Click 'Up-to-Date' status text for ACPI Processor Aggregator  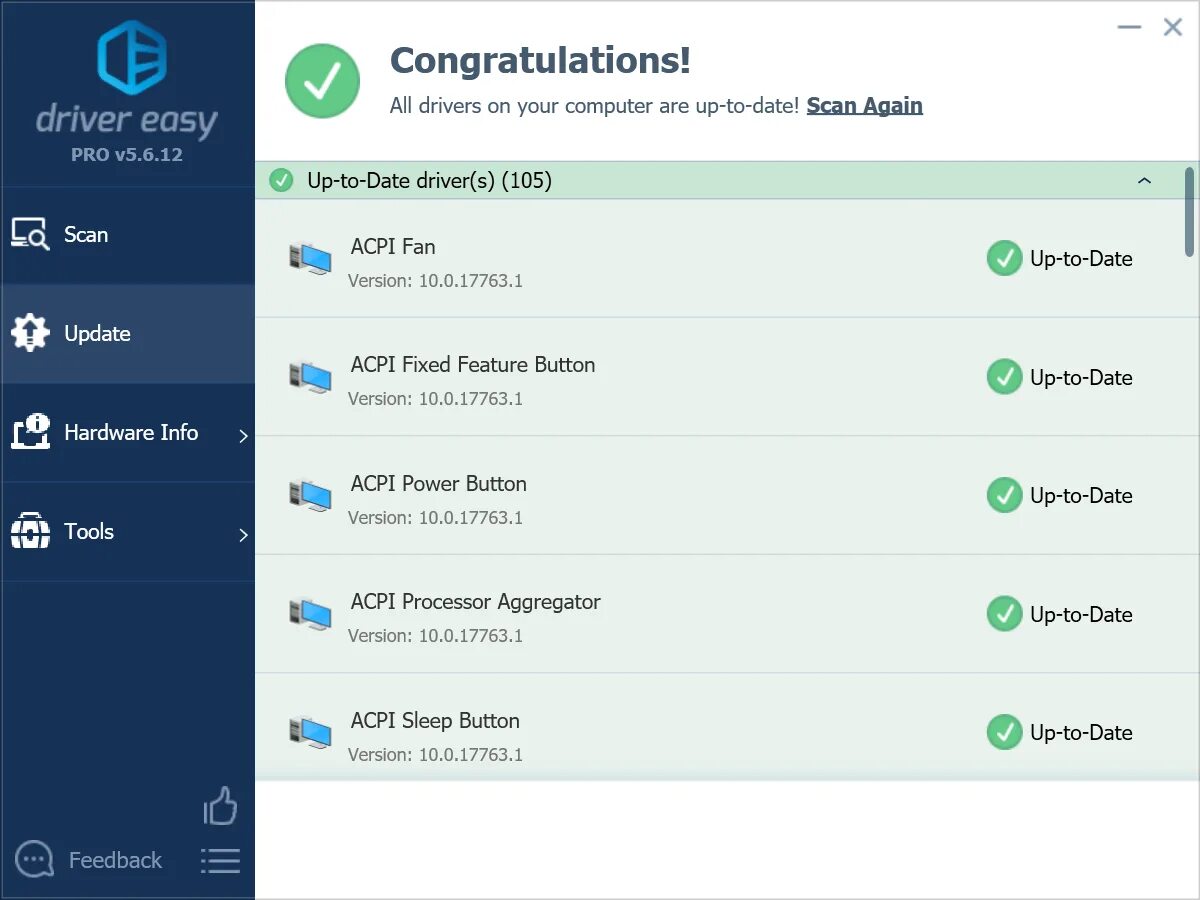1081,614
